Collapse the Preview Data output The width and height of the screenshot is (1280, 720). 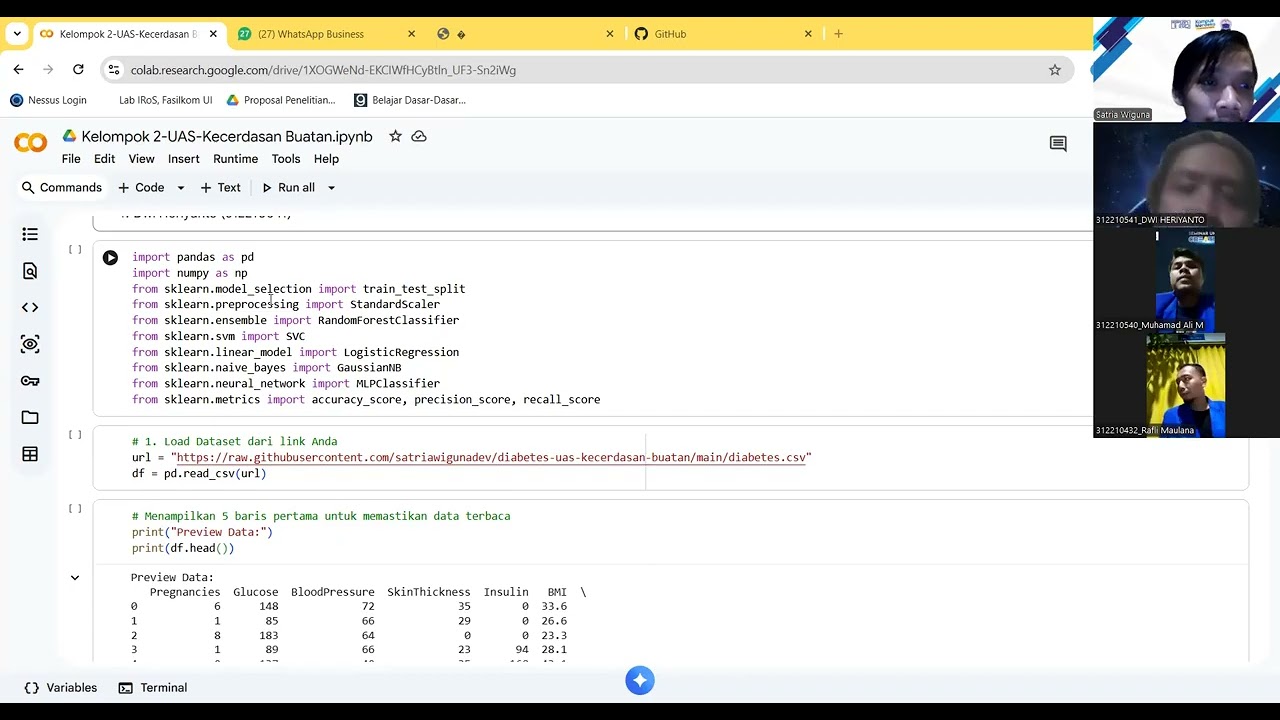click(x=75, y=578)
